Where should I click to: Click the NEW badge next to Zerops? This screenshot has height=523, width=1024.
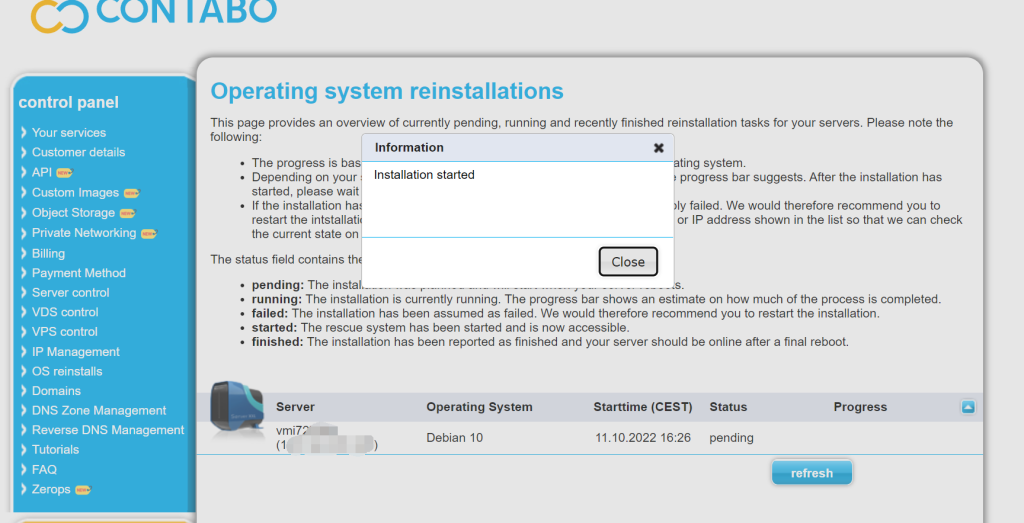[83, 490]
